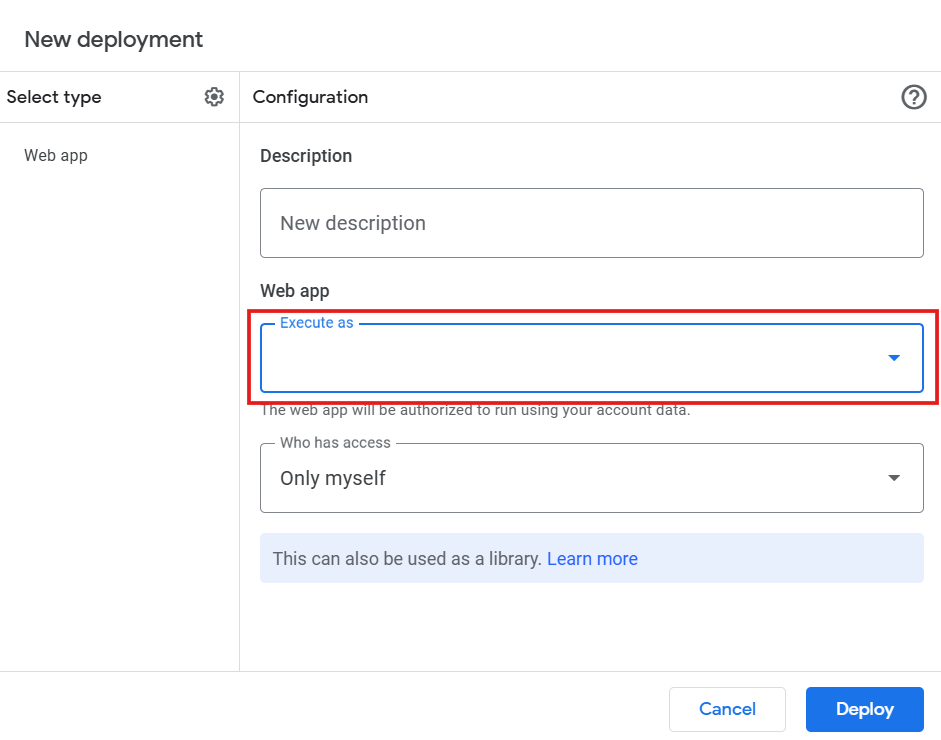The image size is (941, 740).
Task: Click the library info banner text
Action: 407,559
